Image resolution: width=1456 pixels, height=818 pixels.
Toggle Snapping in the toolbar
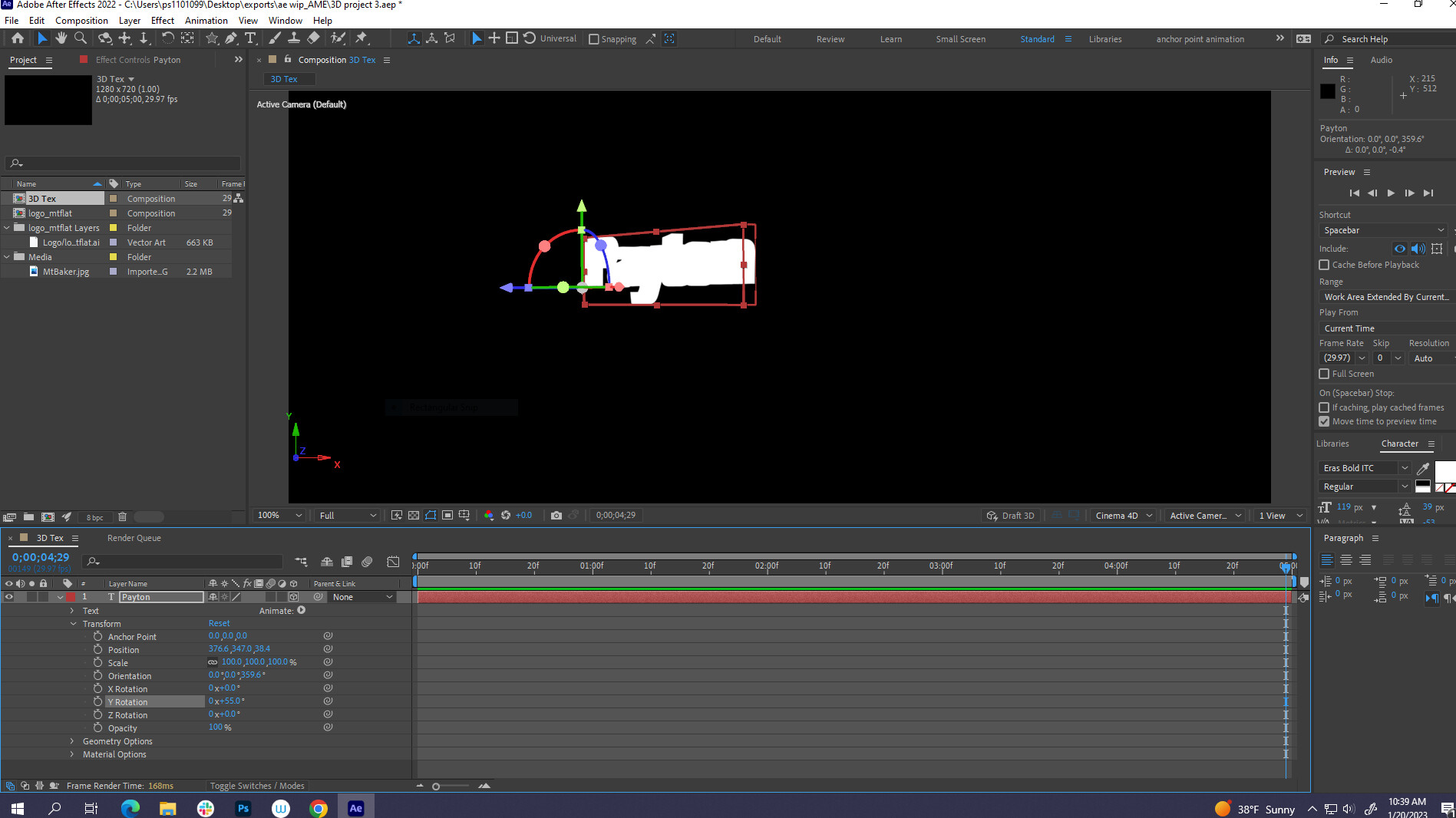click(593, 38)
